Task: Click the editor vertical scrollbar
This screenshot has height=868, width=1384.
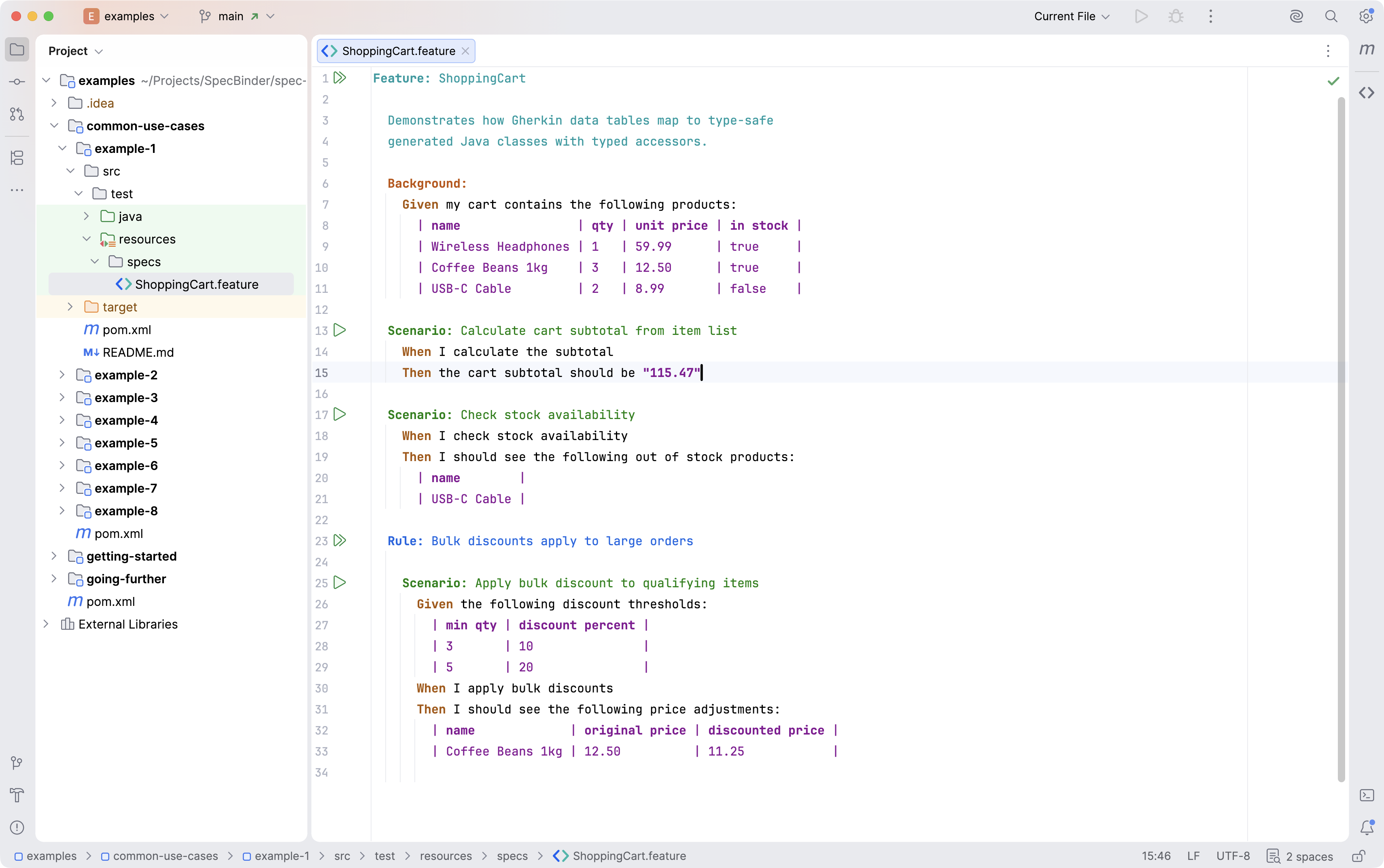Action: (1341, 439)
